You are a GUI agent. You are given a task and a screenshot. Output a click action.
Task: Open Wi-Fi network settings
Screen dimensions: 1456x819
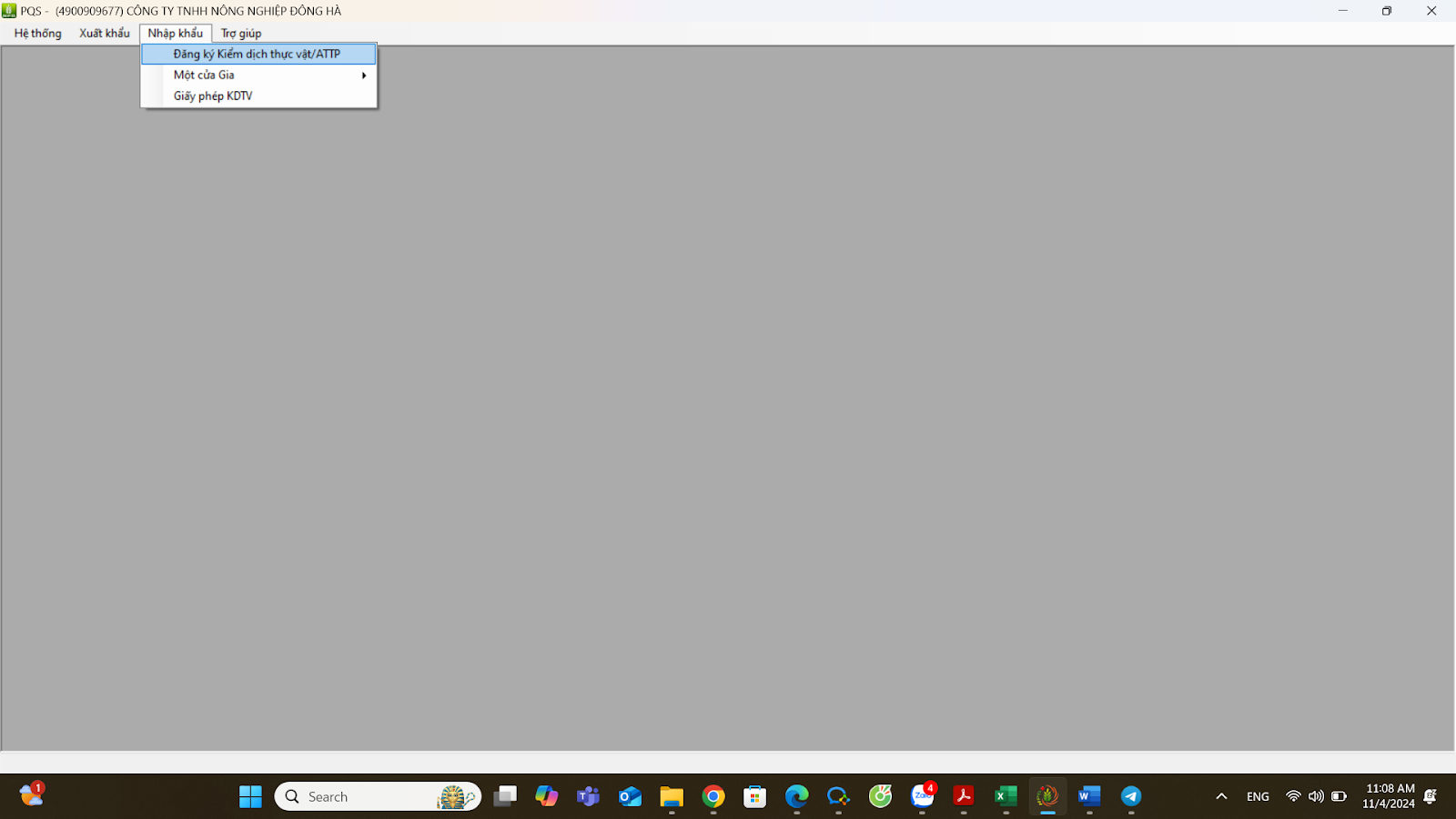click(1293, 796)
